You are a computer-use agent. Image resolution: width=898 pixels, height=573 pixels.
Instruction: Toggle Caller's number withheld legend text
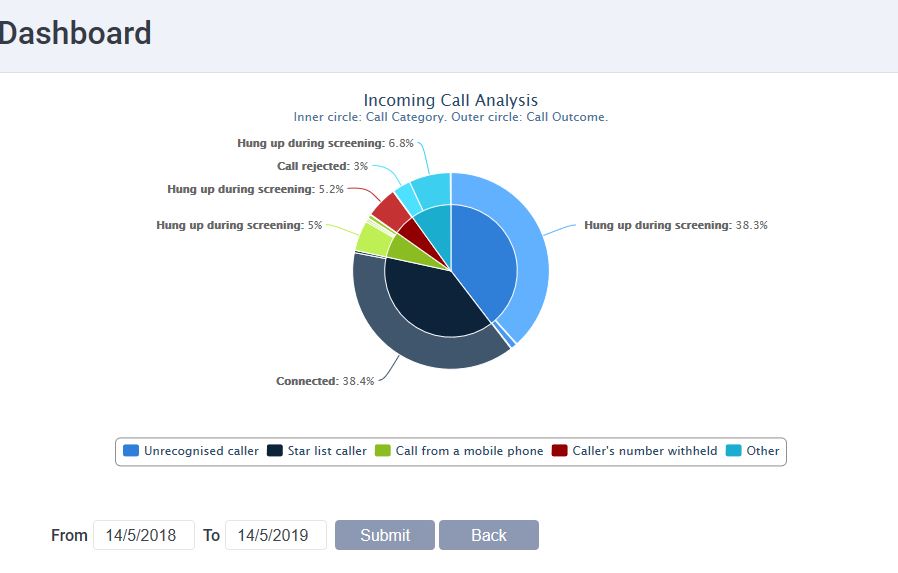click(644, 451)
